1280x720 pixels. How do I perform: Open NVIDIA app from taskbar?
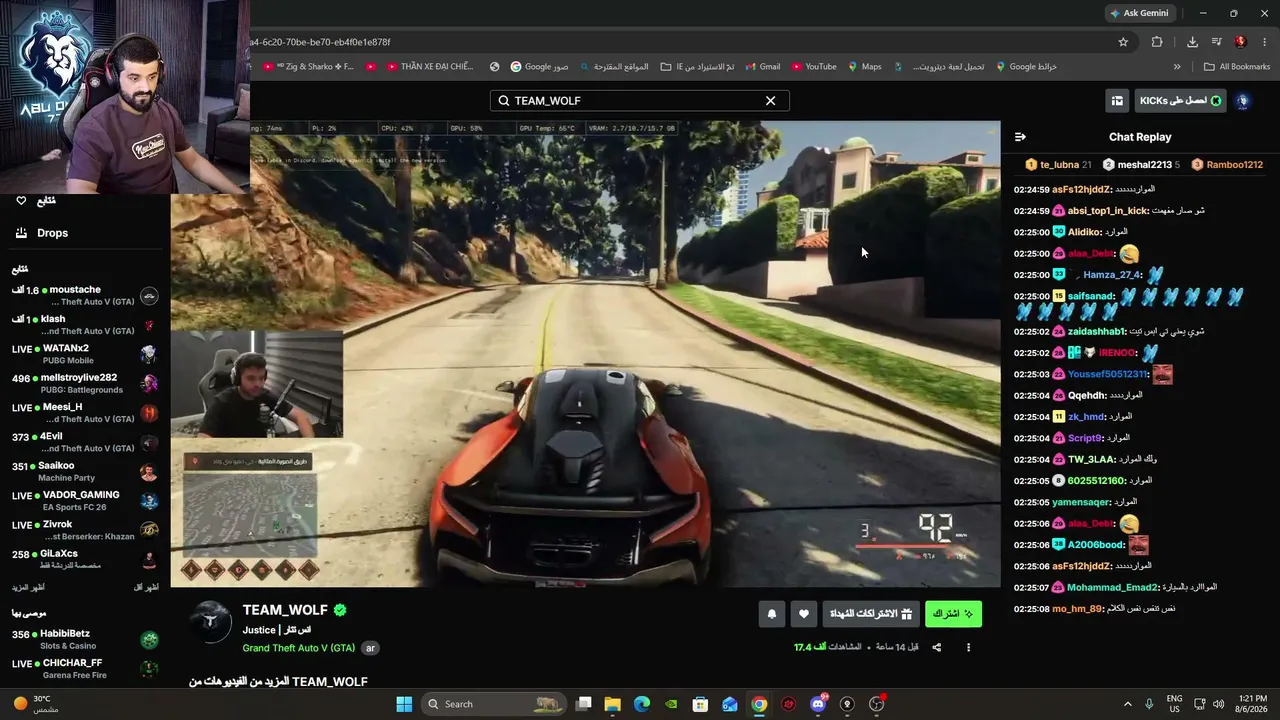(x=671, y=704)
